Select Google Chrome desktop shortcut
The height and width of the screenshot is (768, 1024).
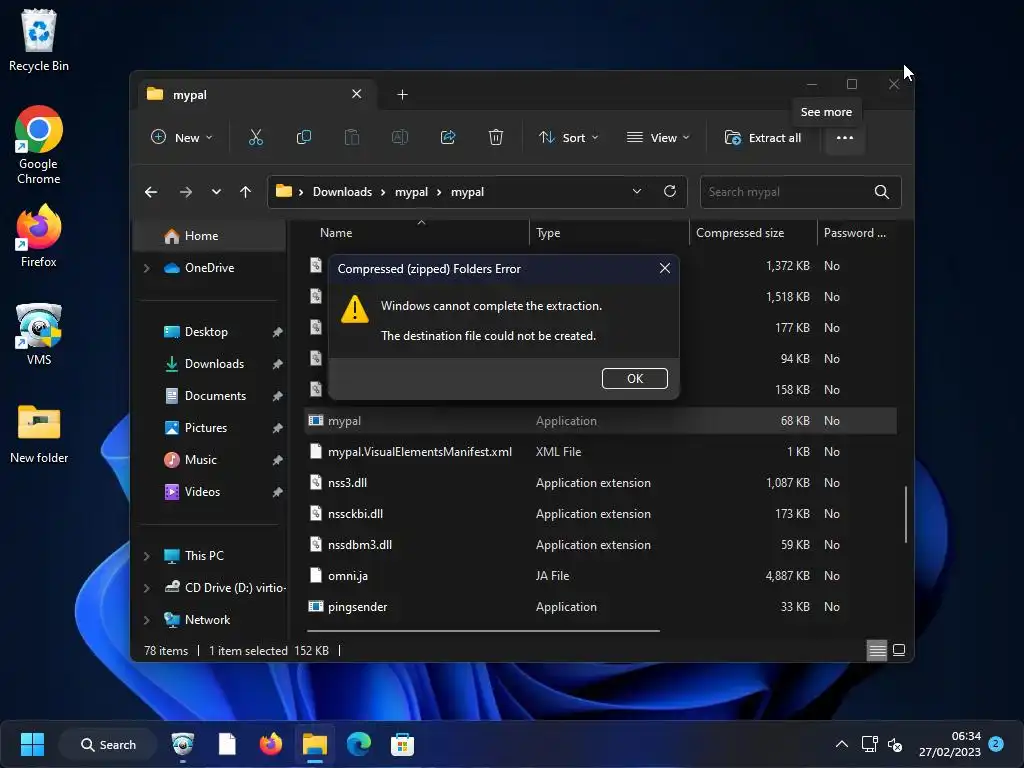click(39, 145)
